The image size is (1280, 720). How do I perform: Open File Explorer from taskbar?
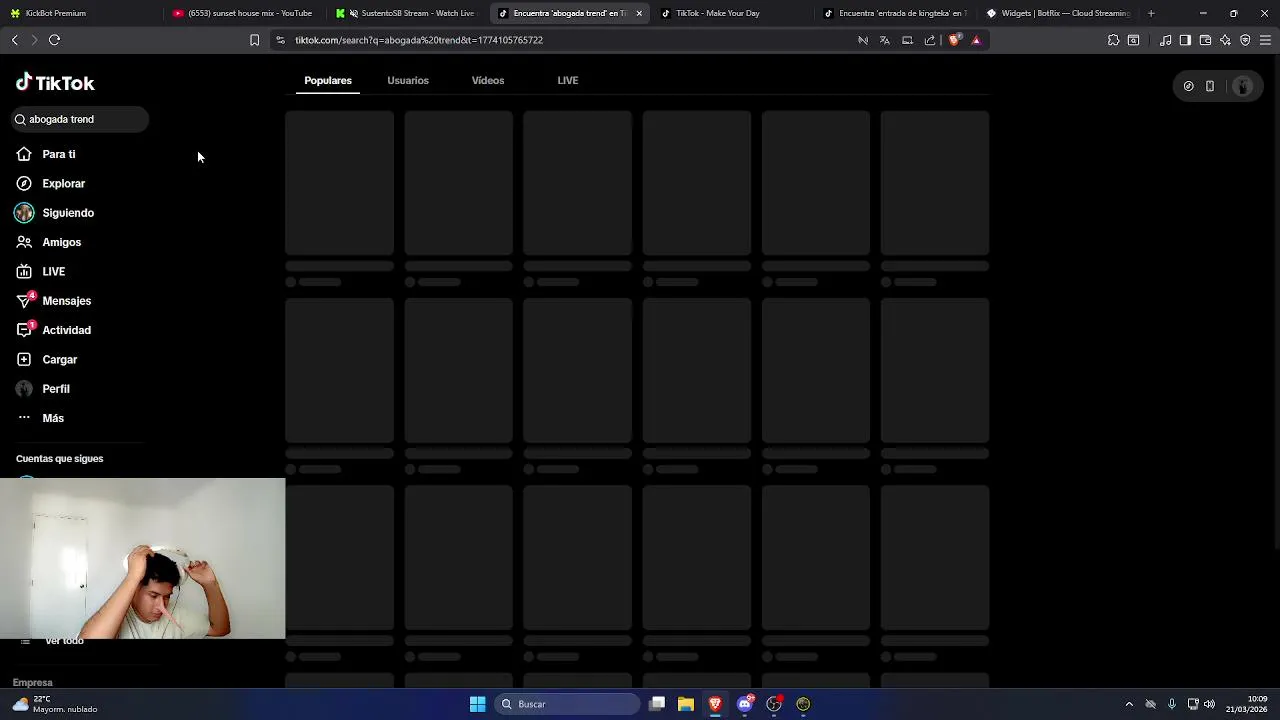(x=686, y=704)
